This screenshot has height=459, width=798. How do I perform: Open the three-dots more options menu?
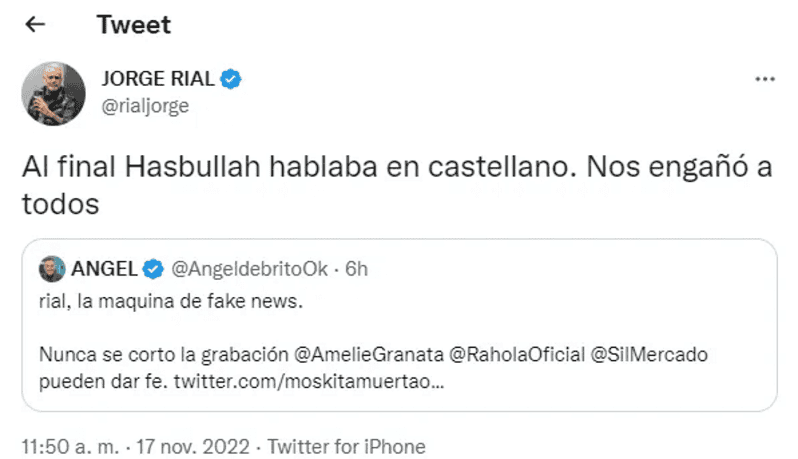click(764, 78)
